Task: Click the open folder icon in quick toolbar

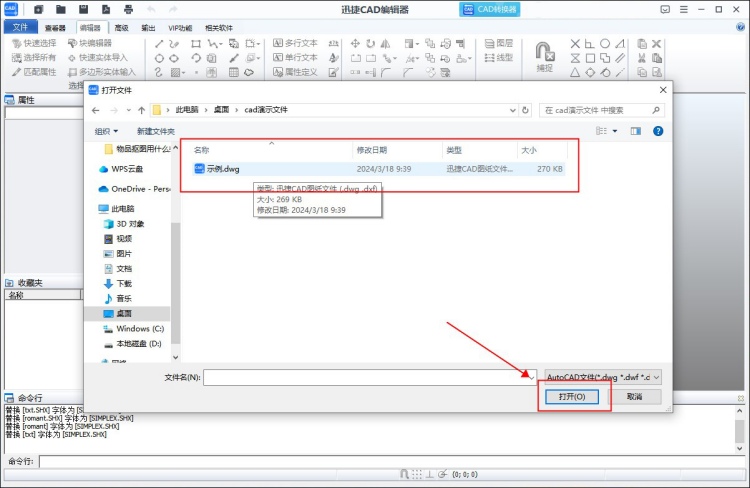Action: pyautogui.click(x=61, y=9)
